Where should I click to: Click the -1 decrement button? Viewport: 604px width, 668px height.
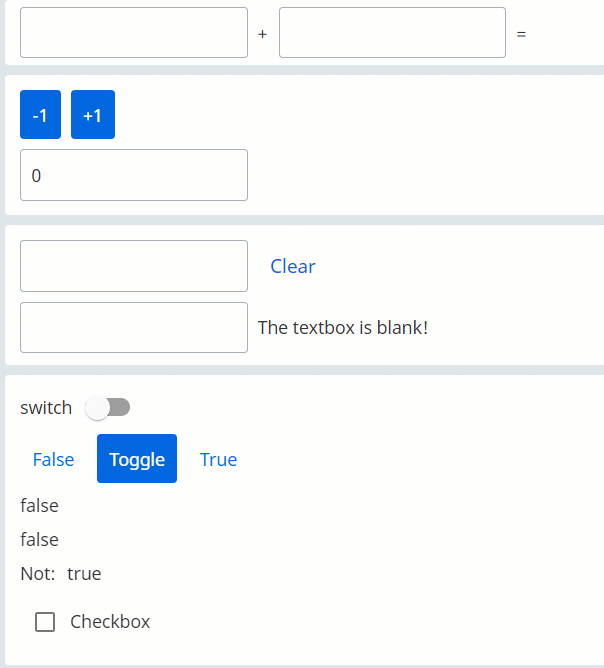pos(40,114)
